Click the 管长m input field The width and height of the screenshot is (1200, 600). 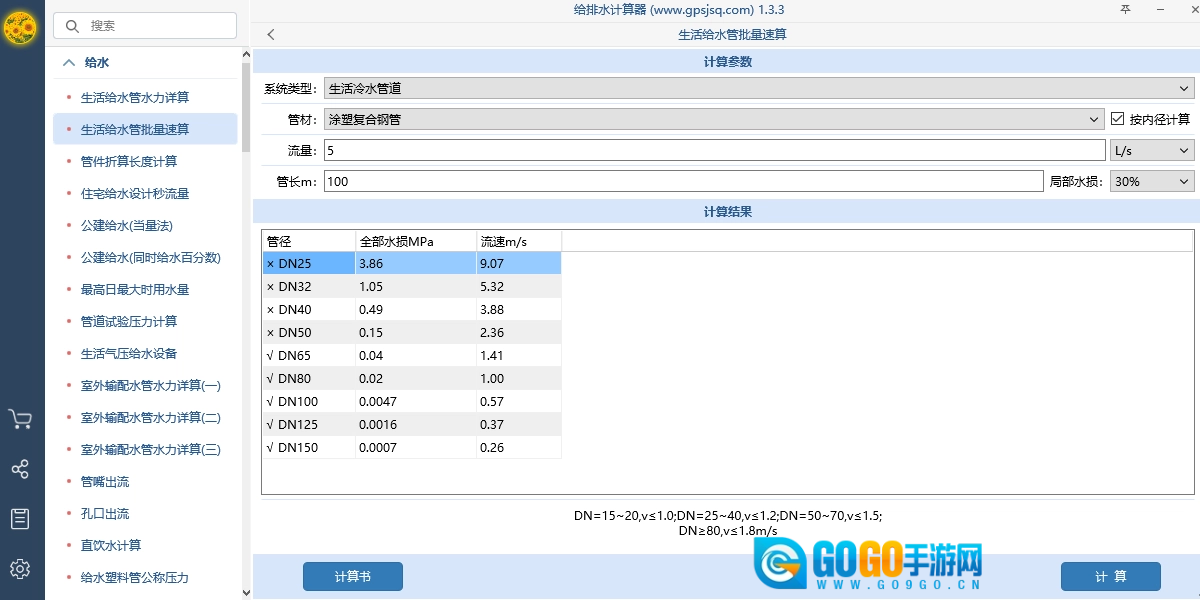pyautogui.click(x=683, y=181)
